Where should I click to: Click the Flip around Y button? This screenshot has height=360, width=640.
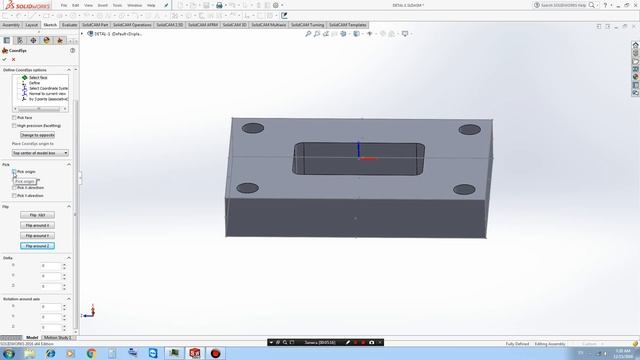tap(37, 236)
